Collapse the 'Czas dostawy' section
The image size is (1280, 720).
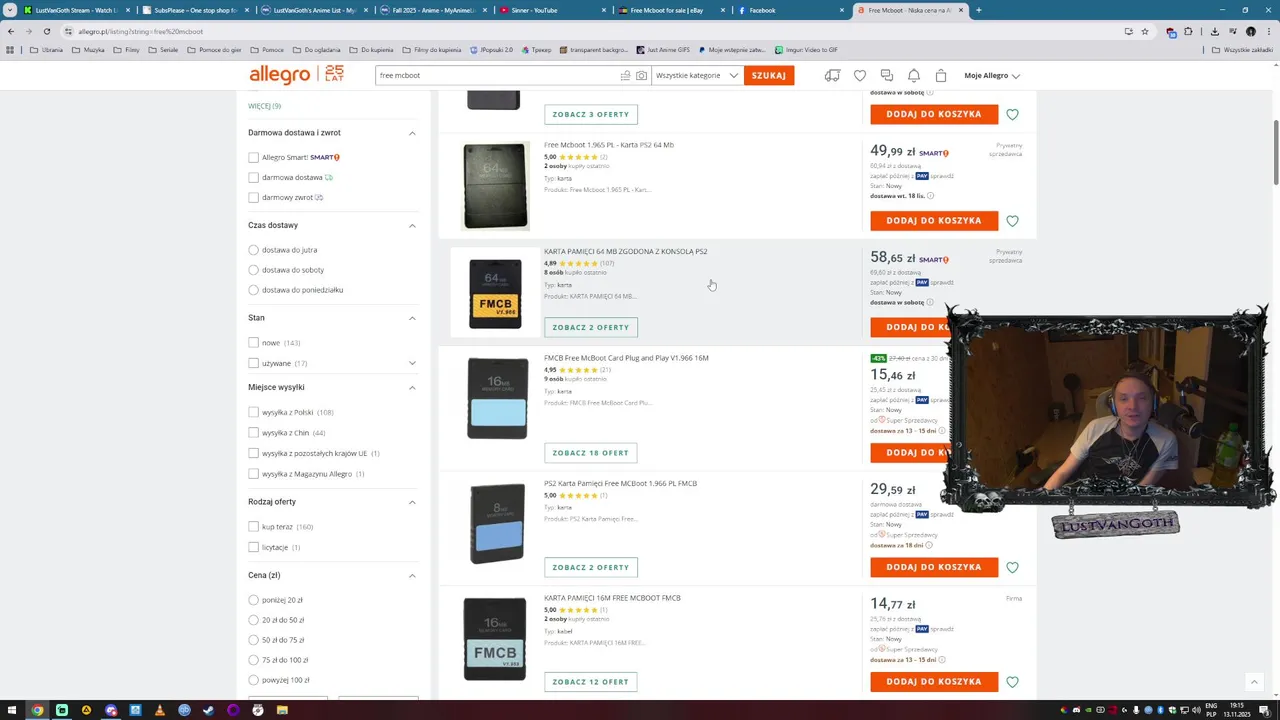point(412,225)
